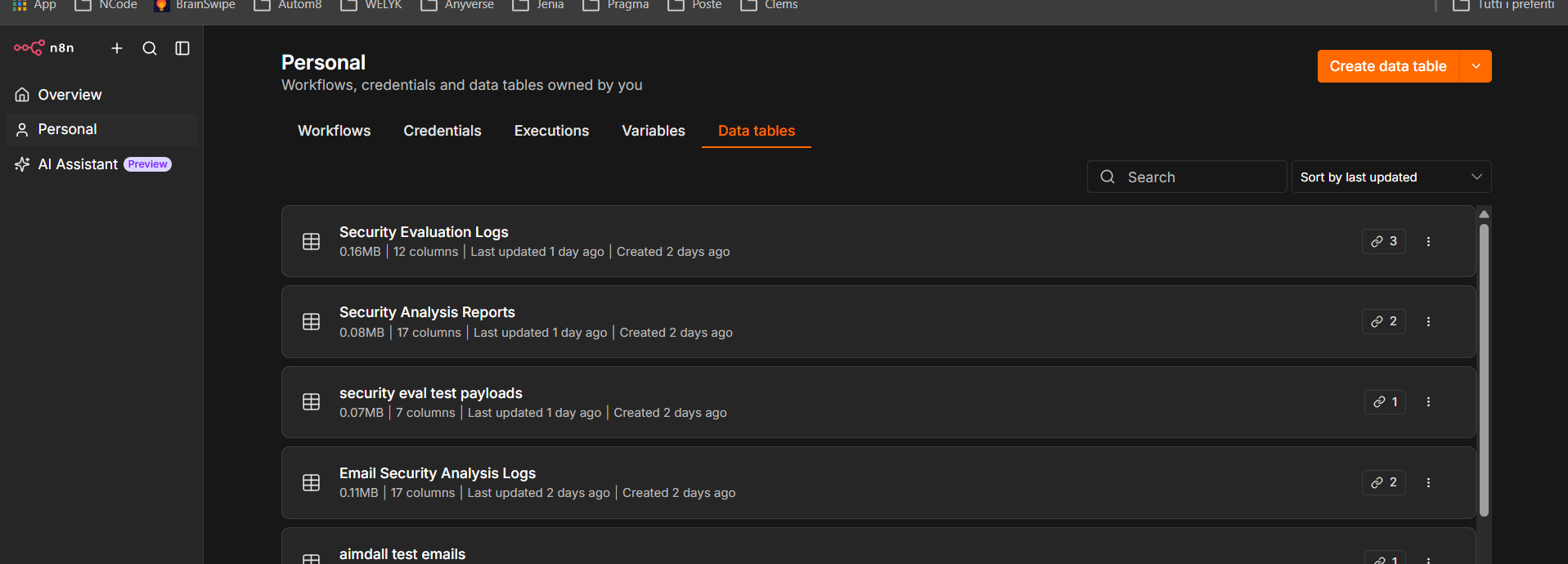
Task: Click linked-workflows badge on Security Analysis Reports
Action: click(1384, 321)
